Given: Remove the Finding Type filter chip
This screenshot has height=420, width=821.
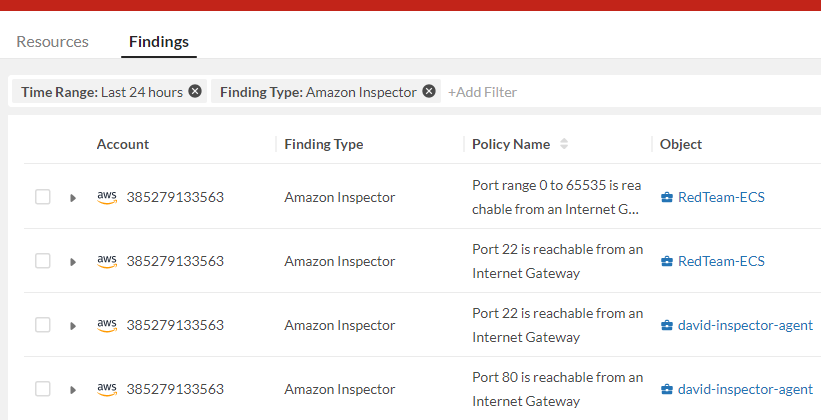Looking at the screenshot, I should pos(429,91).
